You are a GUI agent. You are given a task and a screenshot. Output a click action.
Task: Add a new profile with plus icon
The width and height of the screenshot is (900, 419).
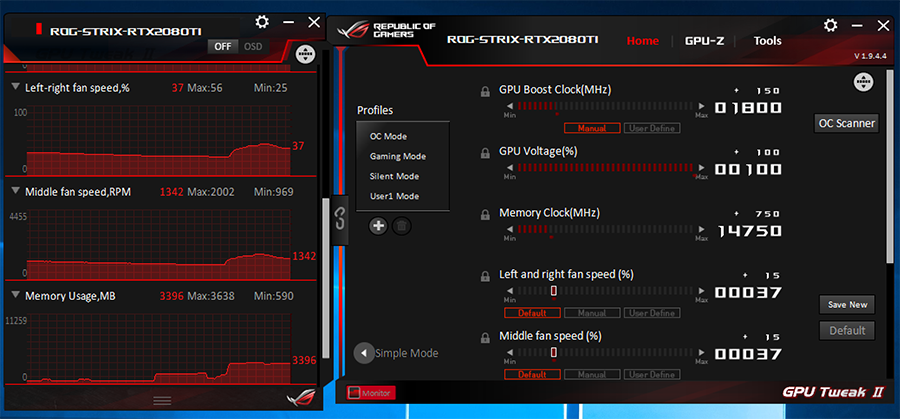378,226
